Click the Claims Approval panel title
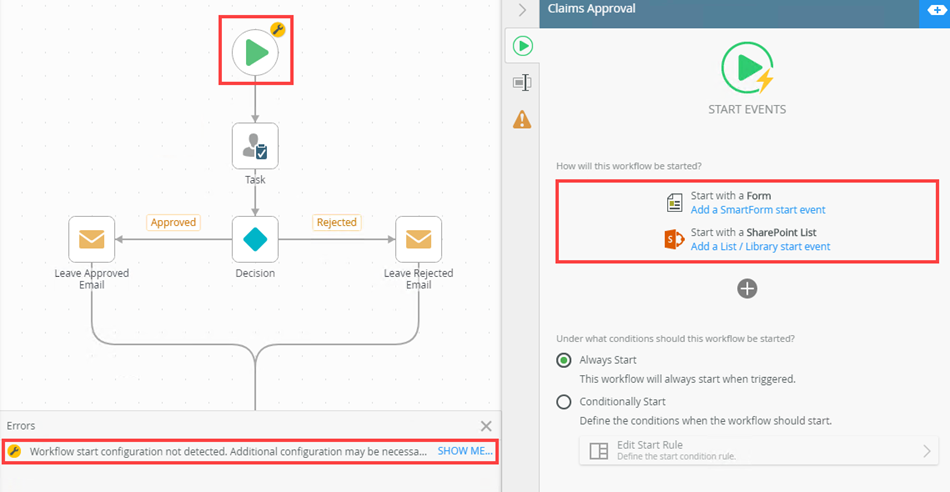 (x=591, y=8)
